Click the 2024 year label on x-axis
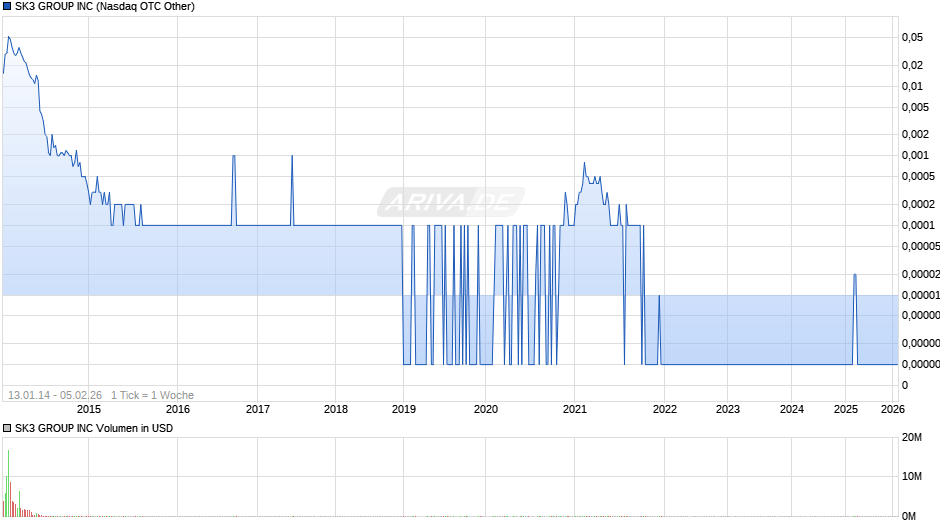The image size is (940, 526). click(791, 409)
